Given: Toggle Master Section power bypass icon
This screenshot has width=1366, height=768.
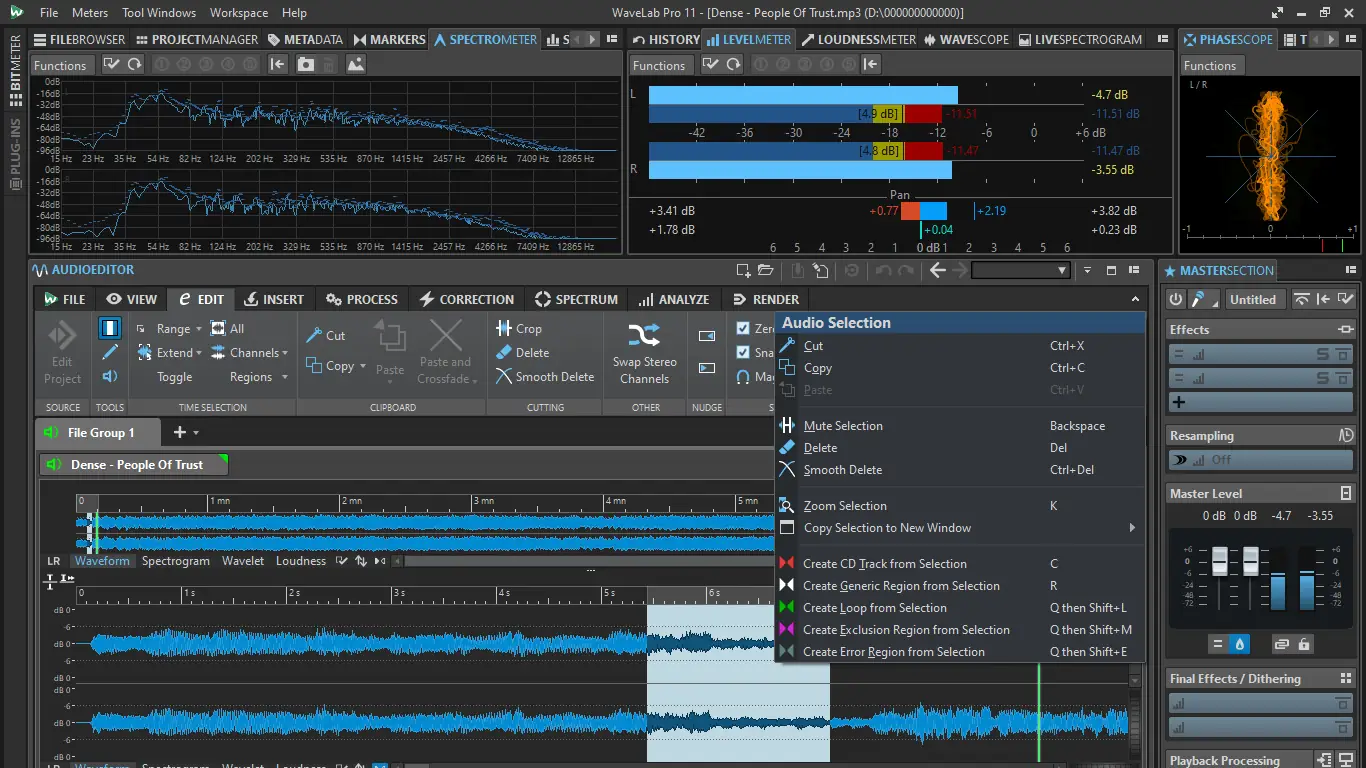Looking at the screenshot, I should pyautogui.click(x=1176, y=299).
